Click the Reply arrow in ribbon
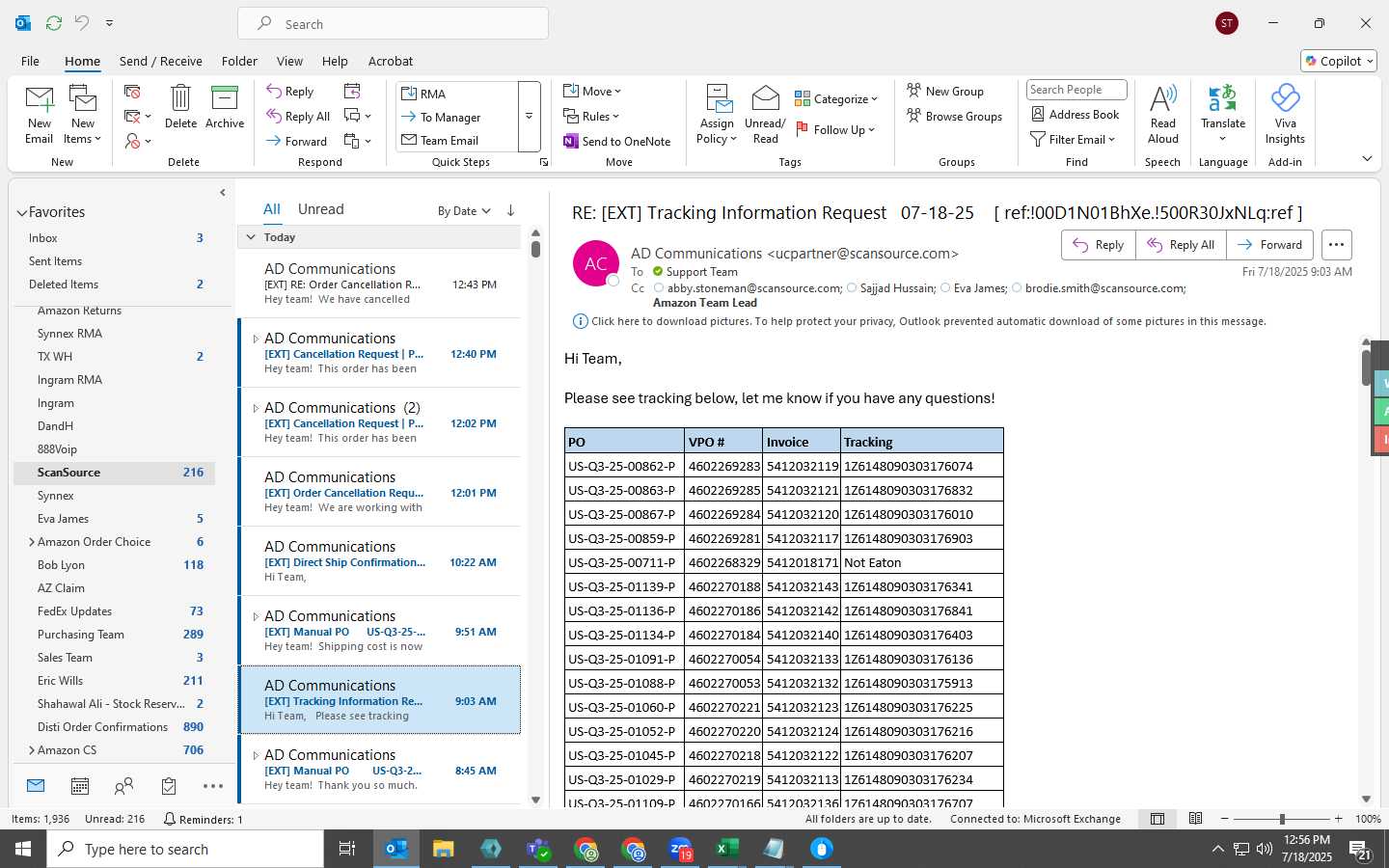1389x868 pixels. coord(290,91)
